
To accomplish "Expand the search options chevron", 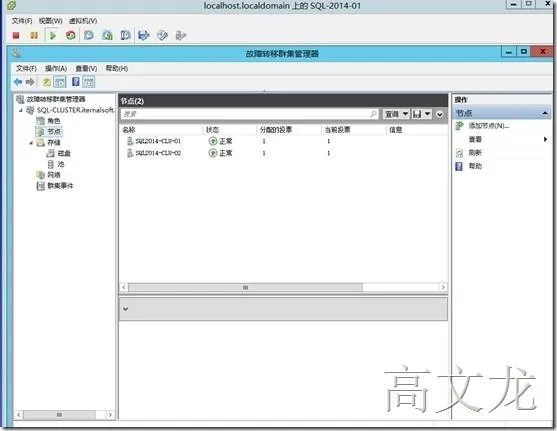I will click(x=440, y=114).
